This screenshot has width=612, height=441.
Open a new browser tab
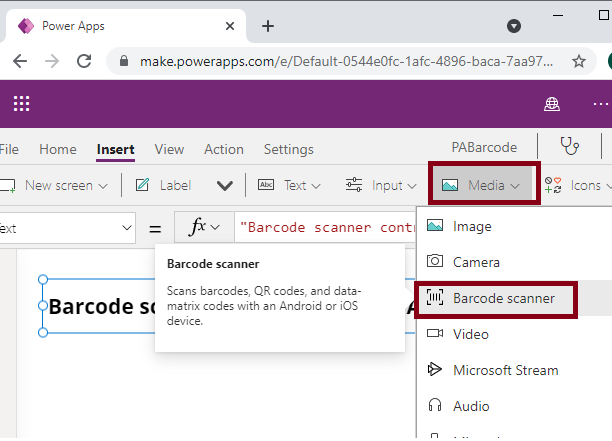click(268, 26)
